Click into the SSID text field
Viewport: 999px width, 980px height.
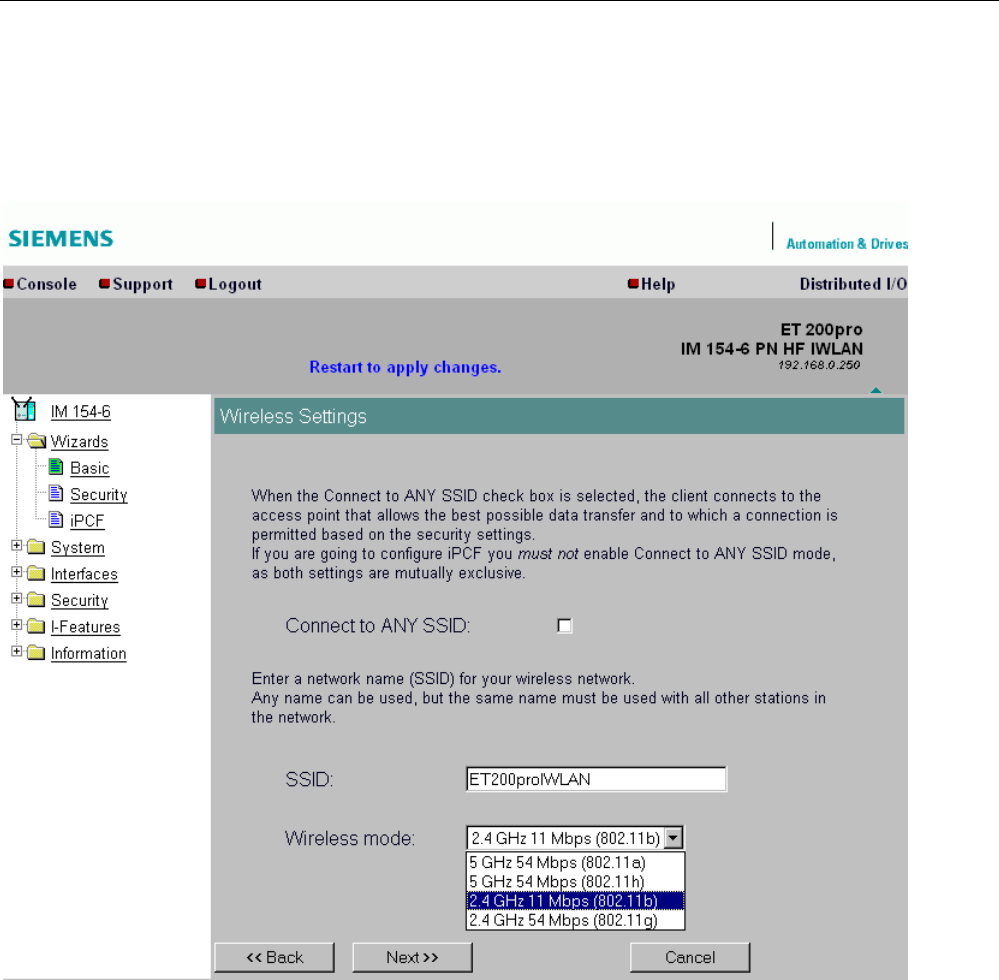(x=596, y=779)
